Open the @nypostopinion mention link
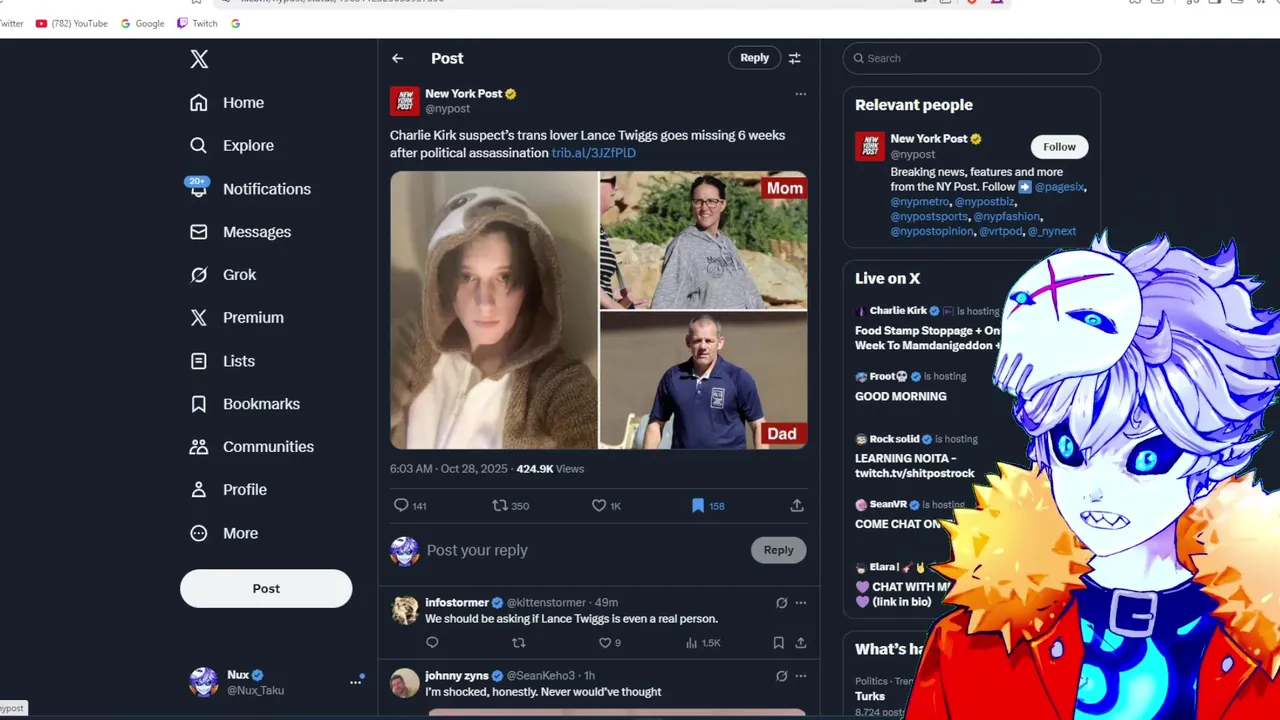1280x720 pixels. point(932,232)
